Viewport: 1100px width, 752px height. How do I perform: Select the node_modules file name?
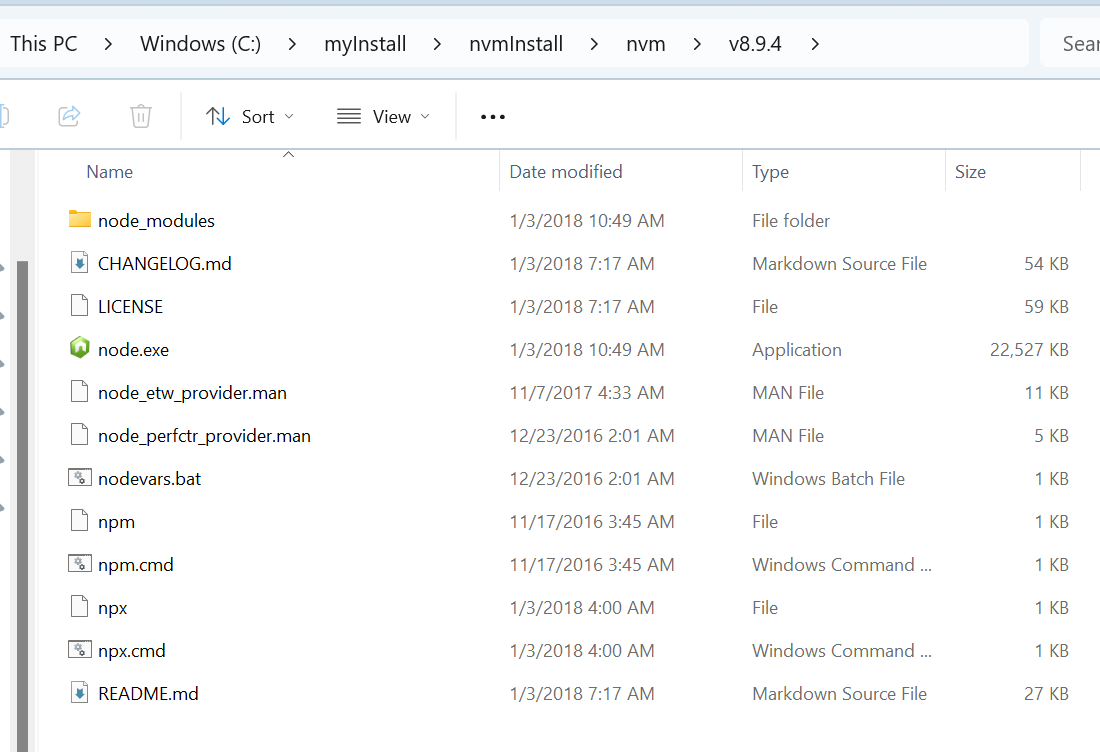pyautogui.click(x=156, y=220)
